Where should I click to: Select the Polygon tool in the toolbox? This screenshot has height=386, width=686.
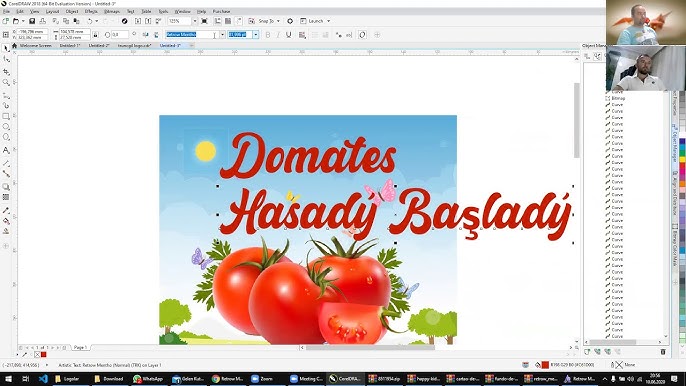pos(6,137)
